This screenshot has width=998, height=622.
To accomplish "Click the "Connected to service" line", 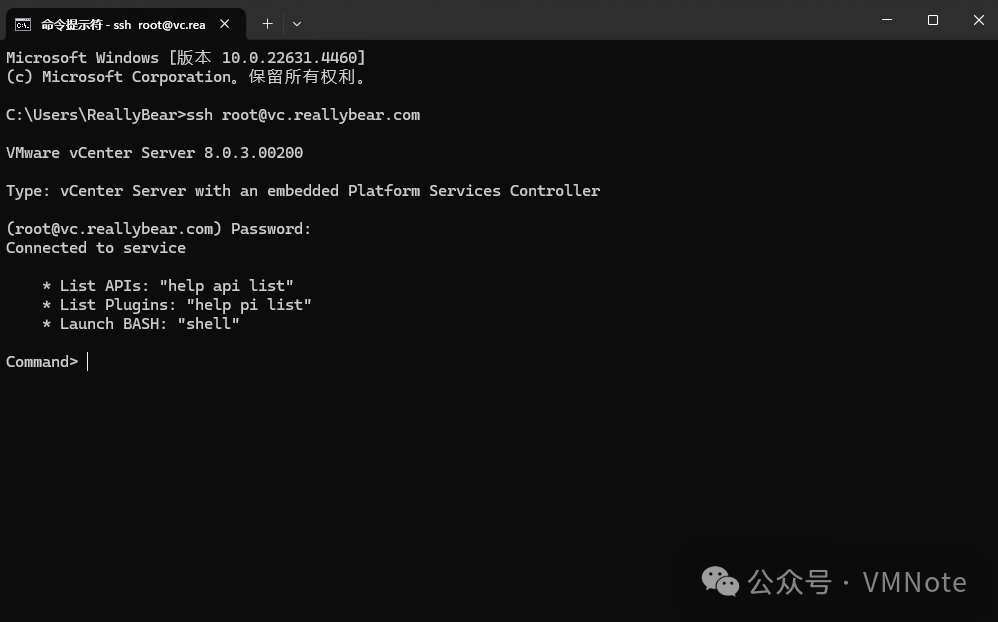I will click(x=96, y=248).
